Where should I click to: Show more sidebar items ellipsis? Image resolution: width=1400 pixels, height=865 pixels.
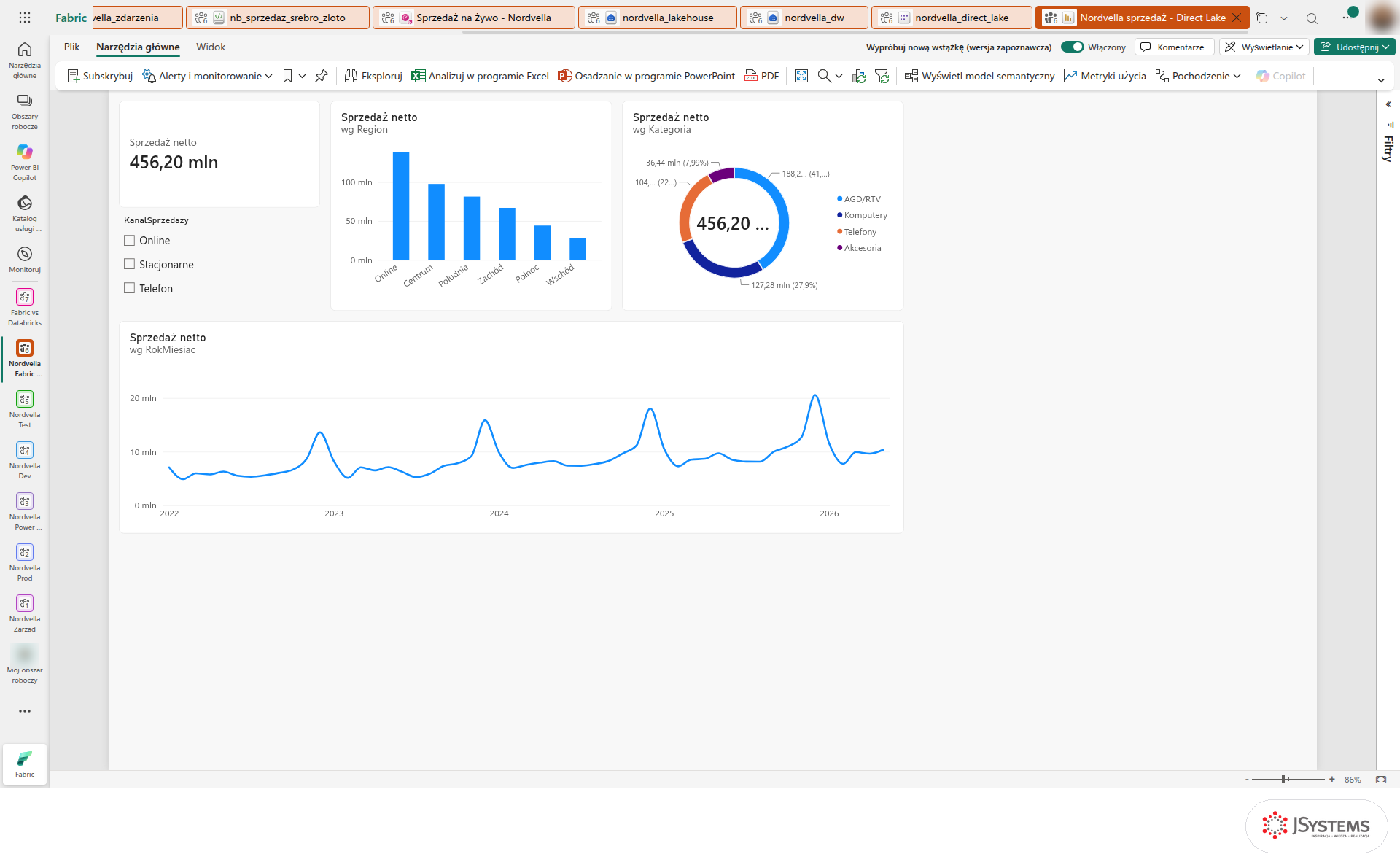[25, 711]
